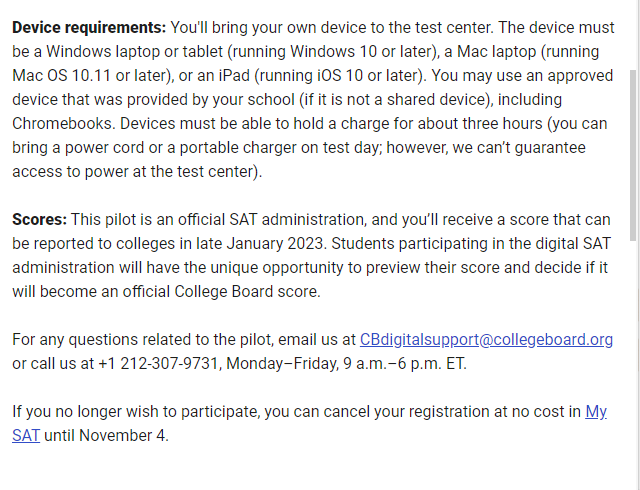Click the vertical scrollbar thumb
Image resolution: width=640 pixels, height=490 pixels.
(x=634, y=155)
